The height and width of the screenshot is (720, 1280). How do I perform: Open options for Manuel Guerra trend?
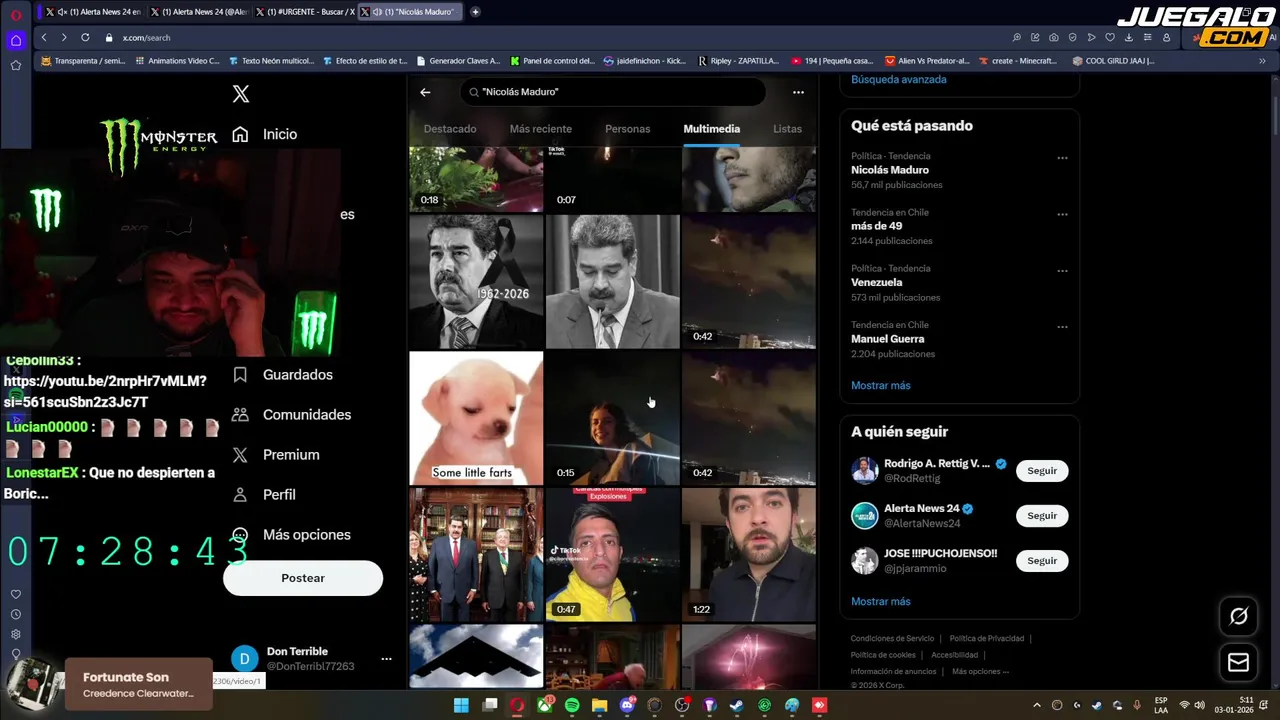pyautogui.click(x=1062, y=327)
